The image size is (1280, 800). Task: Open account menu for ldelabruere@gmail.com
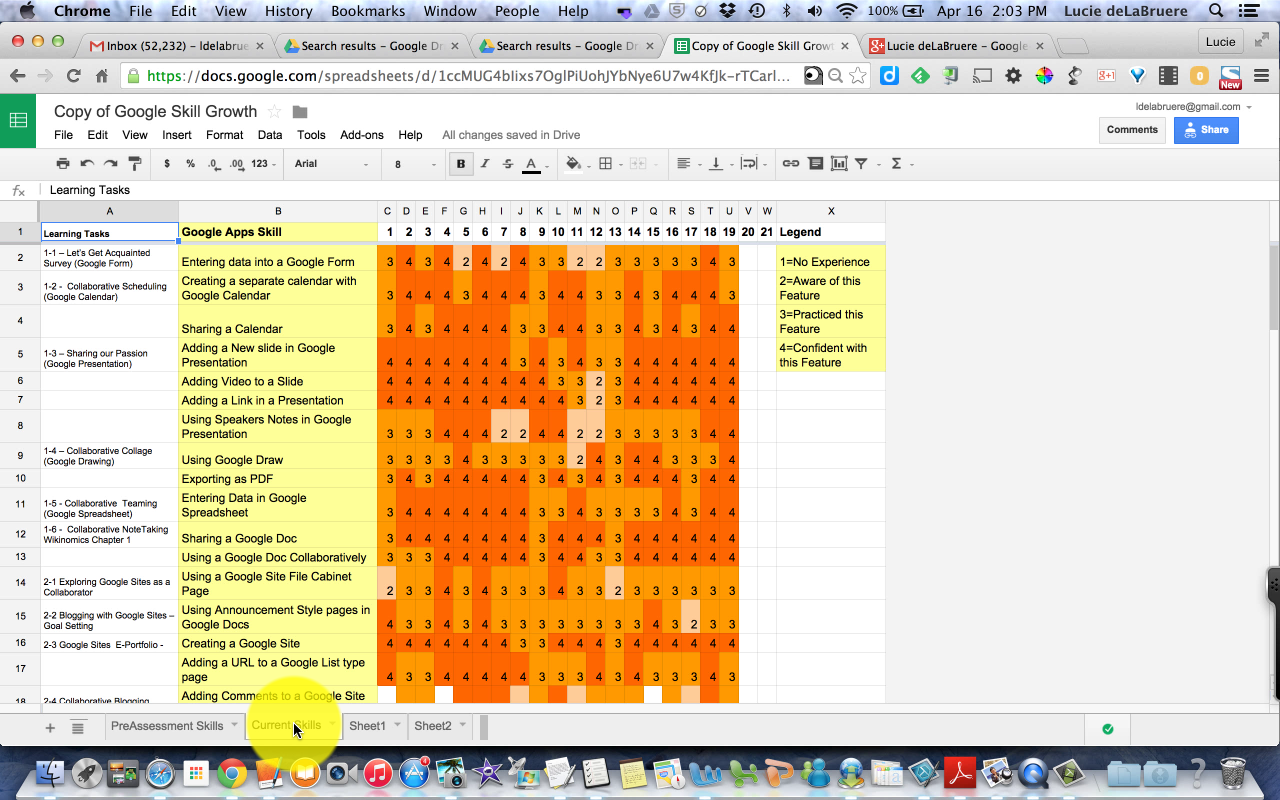[1194, 107]
